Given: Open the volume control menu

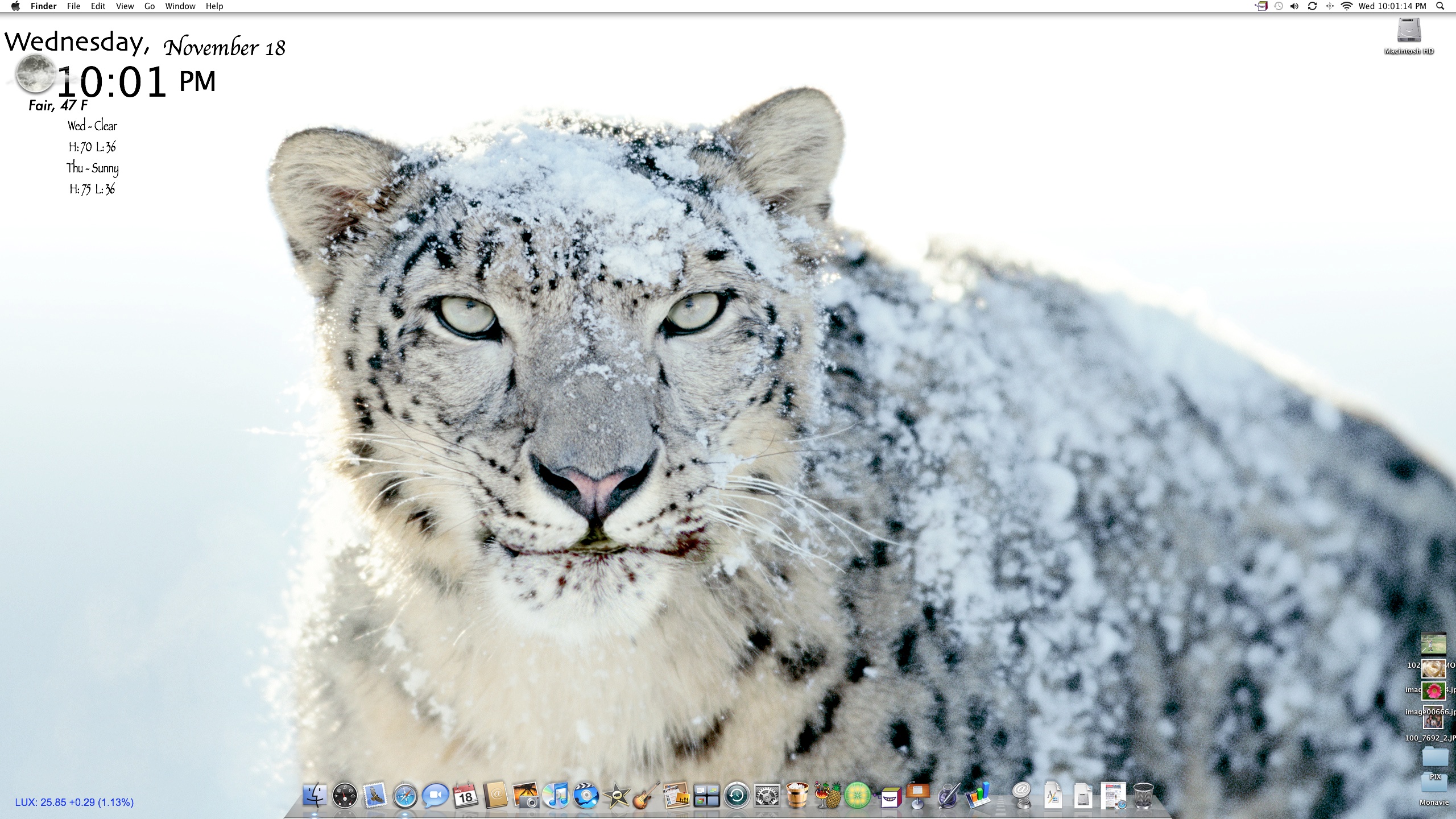Looking at the screenshot, I should point(1295,6).
